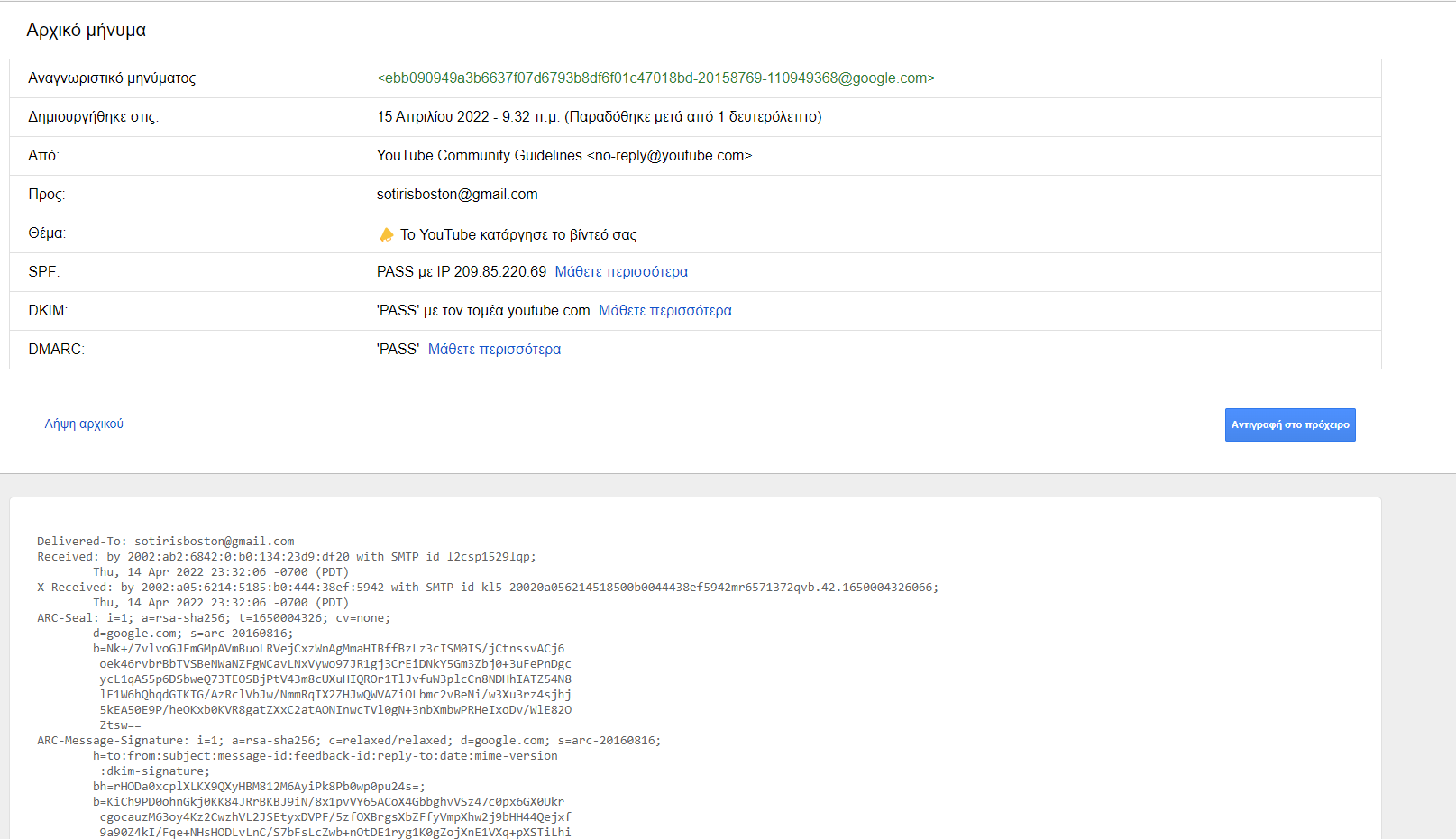Click the 'ARC-Seal:' header line
This screenshot has height=839, width=1456.
[x=214, y=617]
